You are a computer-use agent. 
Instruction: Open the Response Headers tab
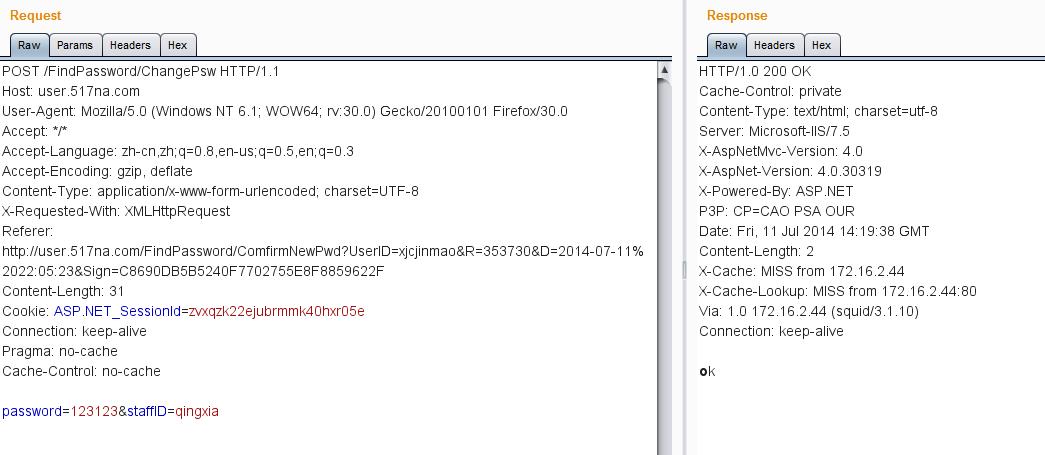(774, 45)
